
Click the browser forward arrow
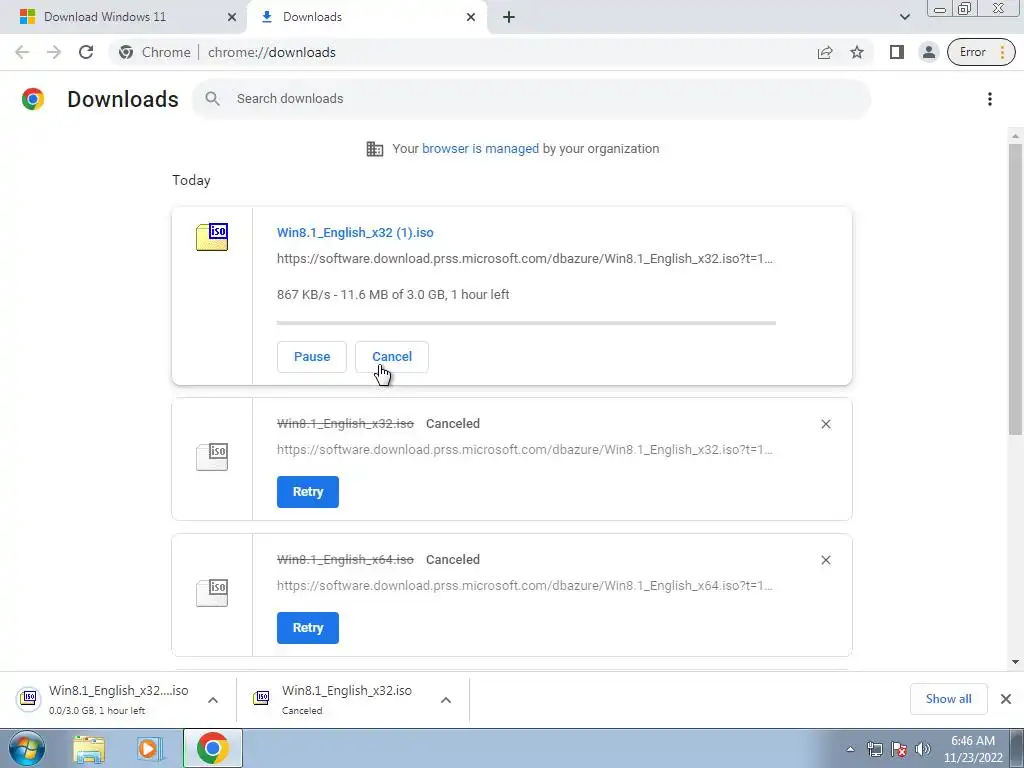54,52
